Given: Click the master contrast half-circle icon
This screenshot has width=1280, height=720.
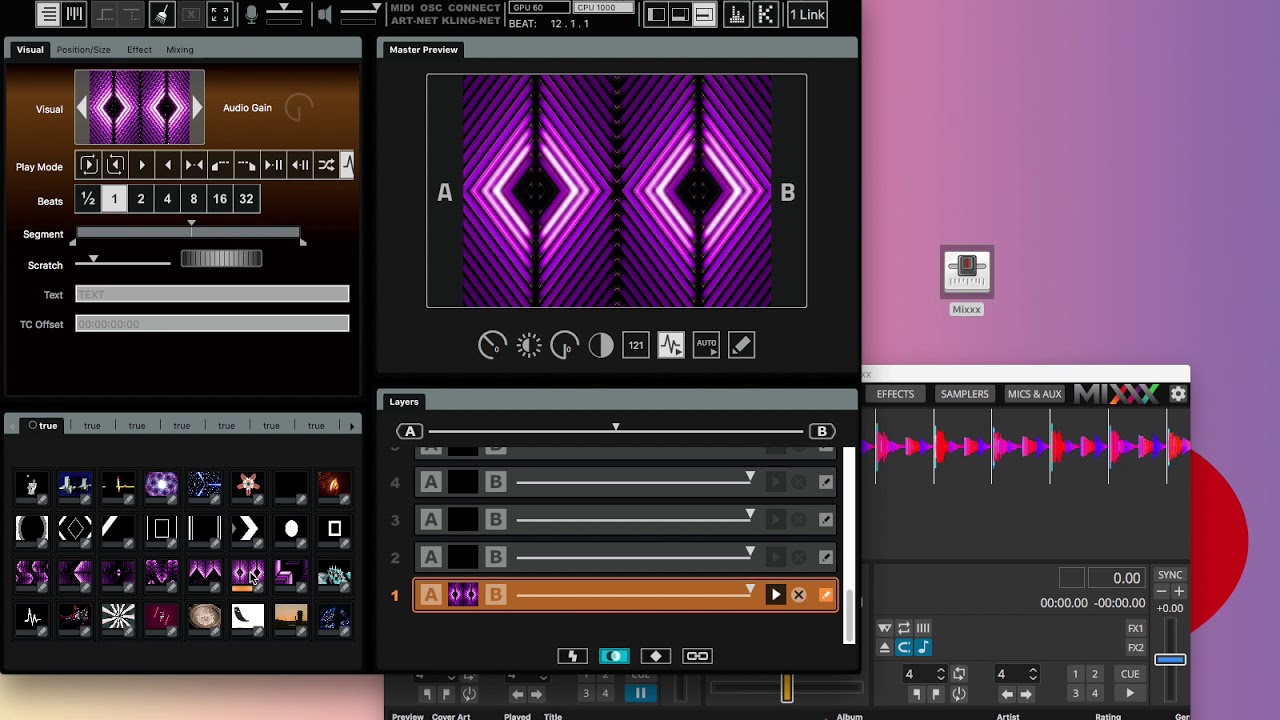Looking at the screenshot, I should (x=601, y=346).
